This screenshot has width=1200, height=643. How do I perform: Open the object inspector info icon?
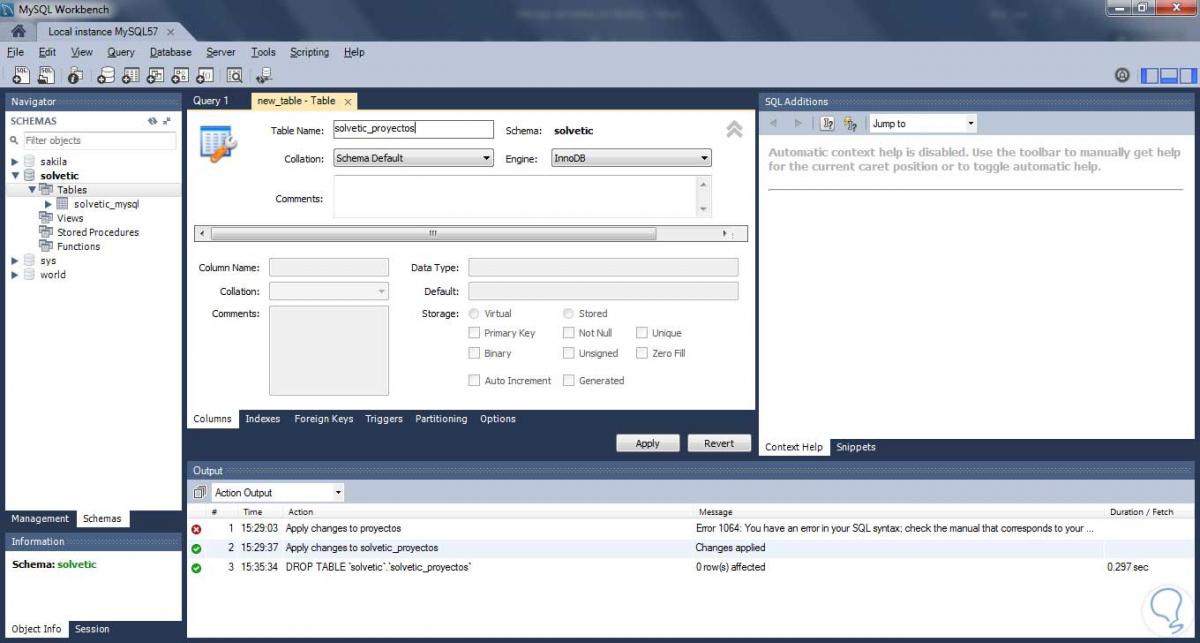(75, 75)
